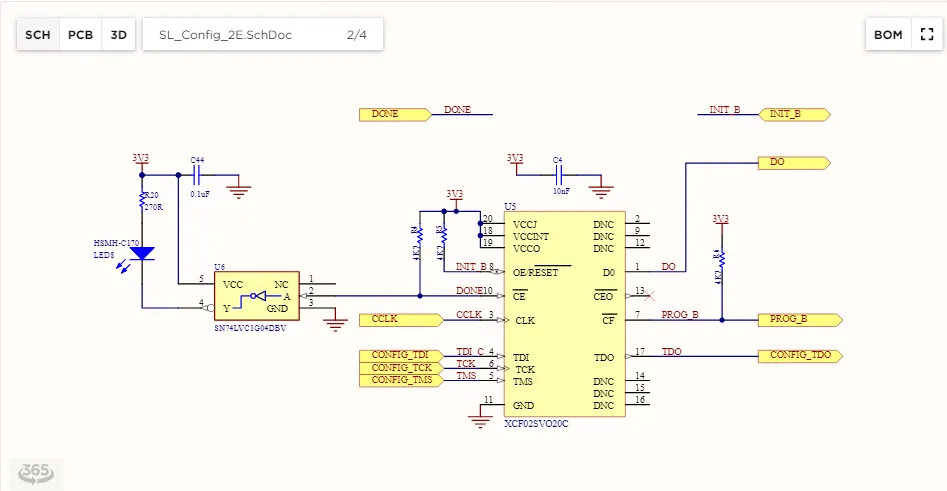The width and height of the screenshot is (947, 491).
Task: Select the CONFIG_TCK port
Action: click(x=401, y=368)
